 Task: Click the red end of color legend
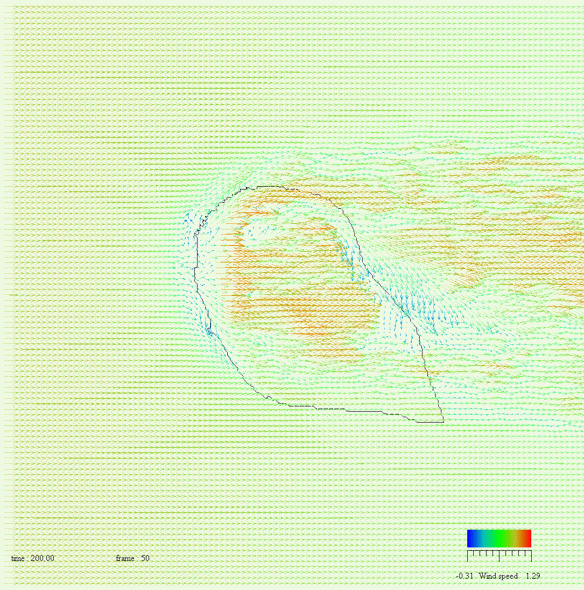[526, 538]
